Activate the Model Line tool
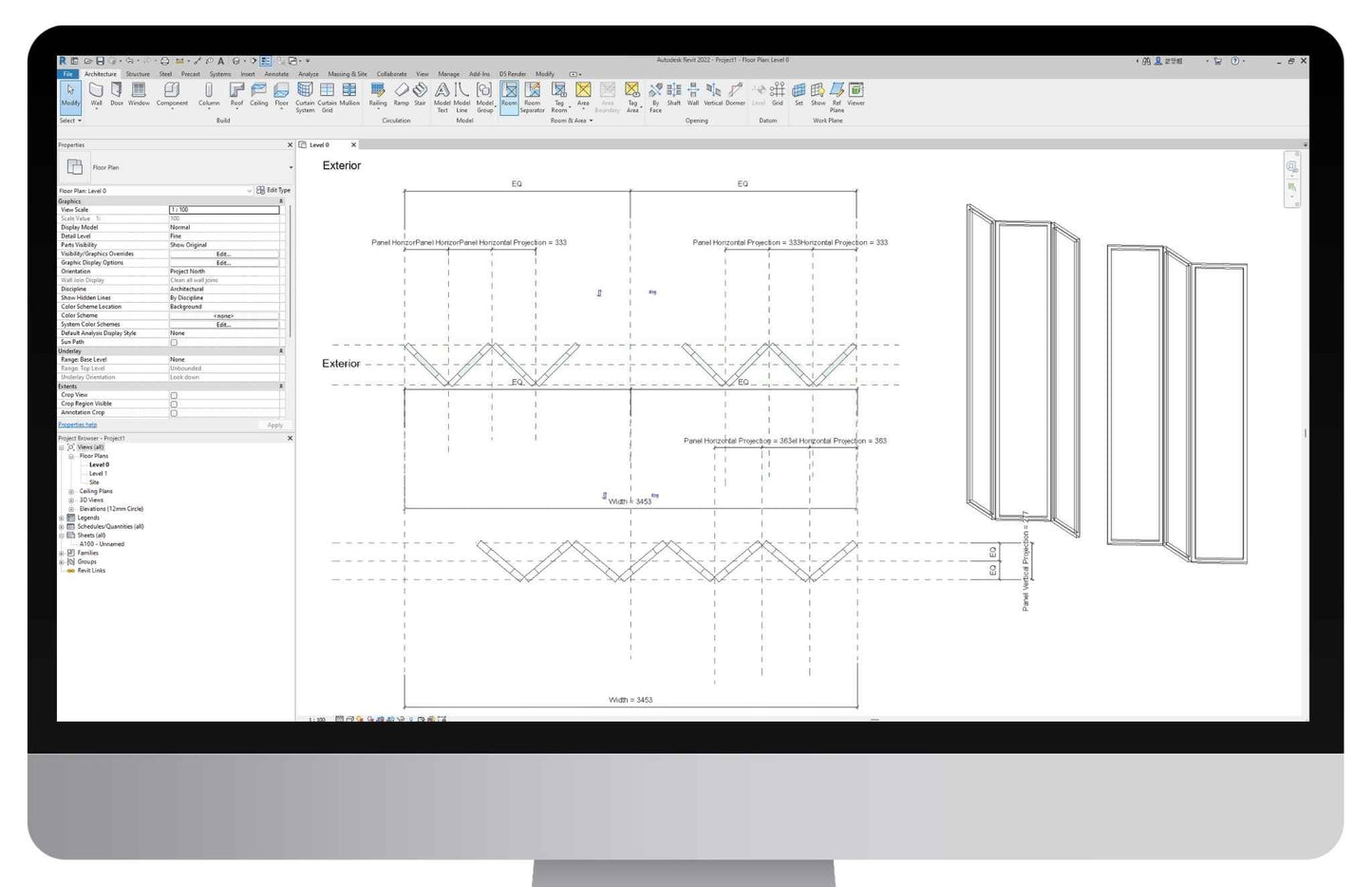This screenshot has width=1372, height=887. click(461, 94)
